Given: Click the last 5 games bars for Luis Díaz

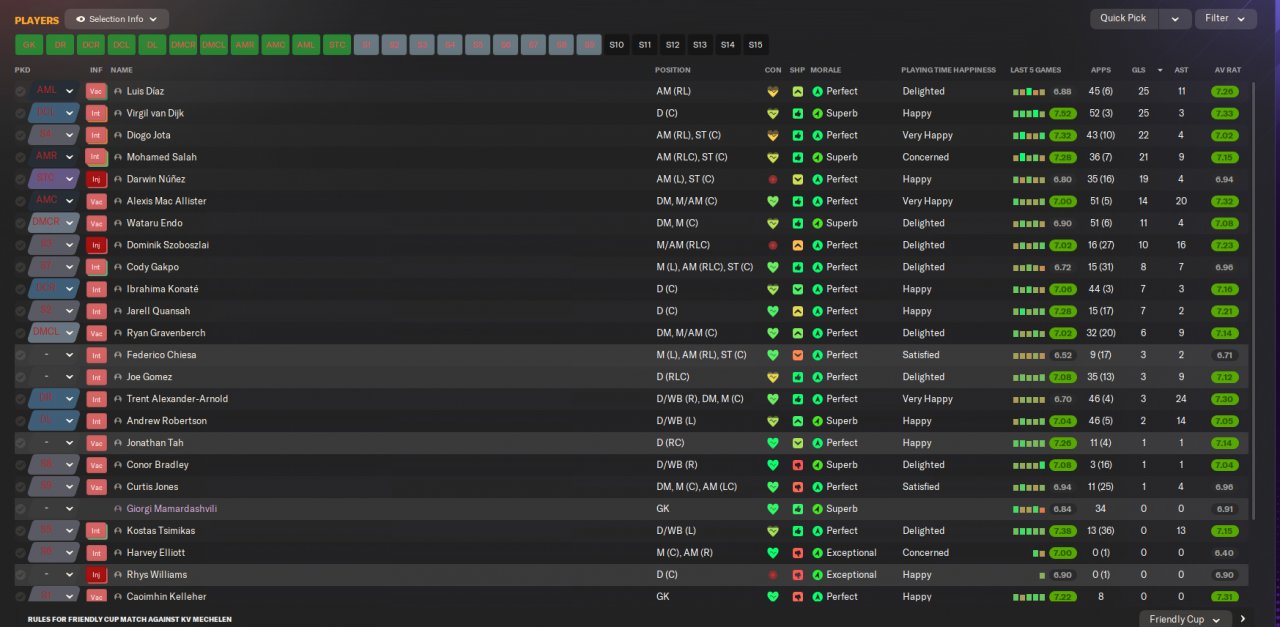Looking at the screenshot, I should (1029, 92).
